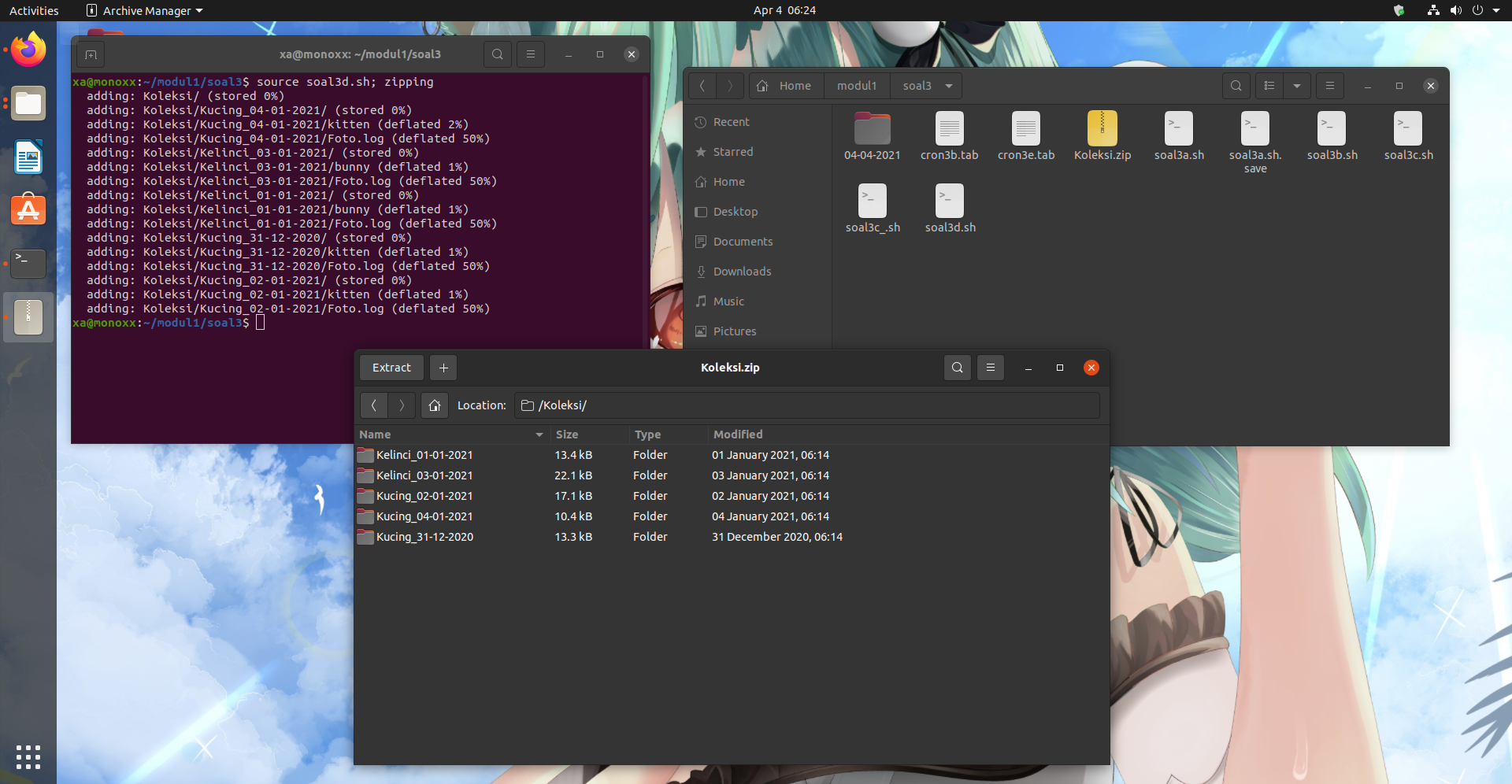The image size is (1512, 784).
Task: Select the soal3c_.sh script file
Action: click(x=873, y=209)
